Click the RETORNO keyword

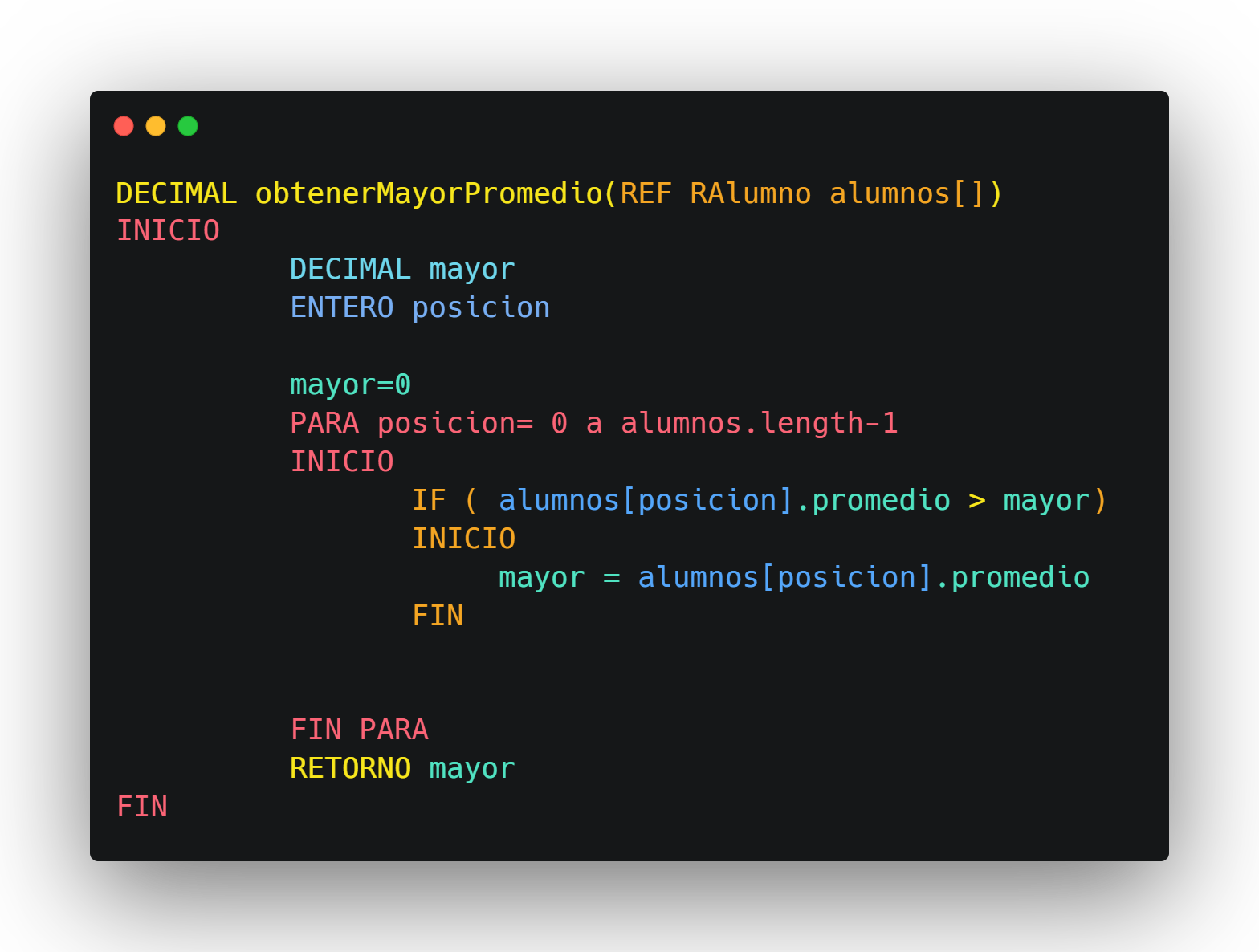click(x=350, y=768)
